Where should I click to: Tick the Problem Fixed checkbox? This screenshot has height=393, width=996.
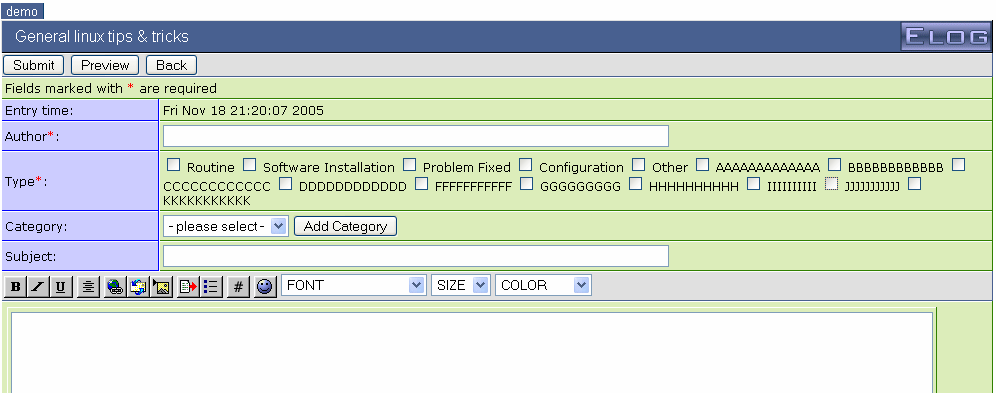pos(410,165)
